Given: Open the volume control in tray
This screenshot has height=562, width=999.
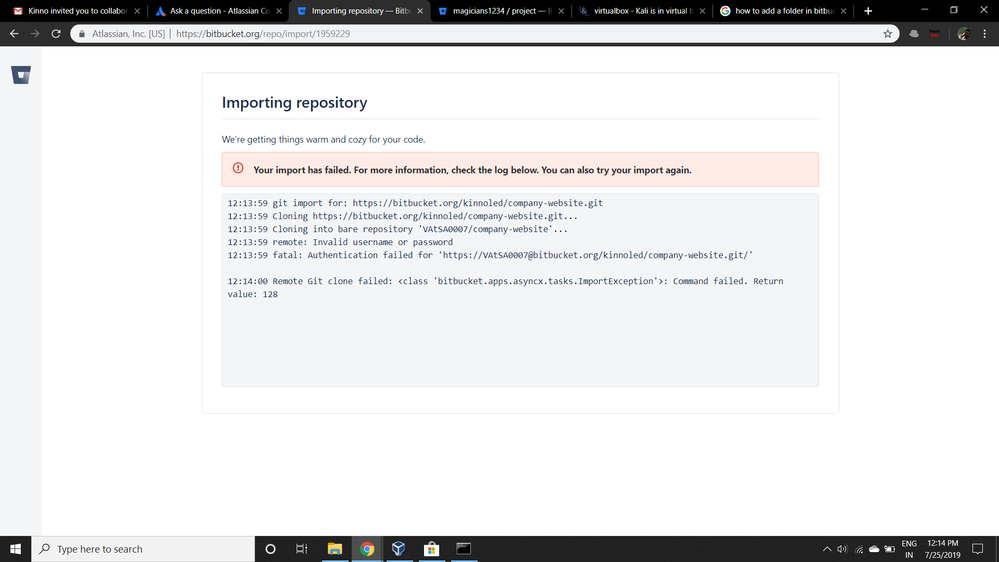Looking at the screenshot, I should coord(842,549).
